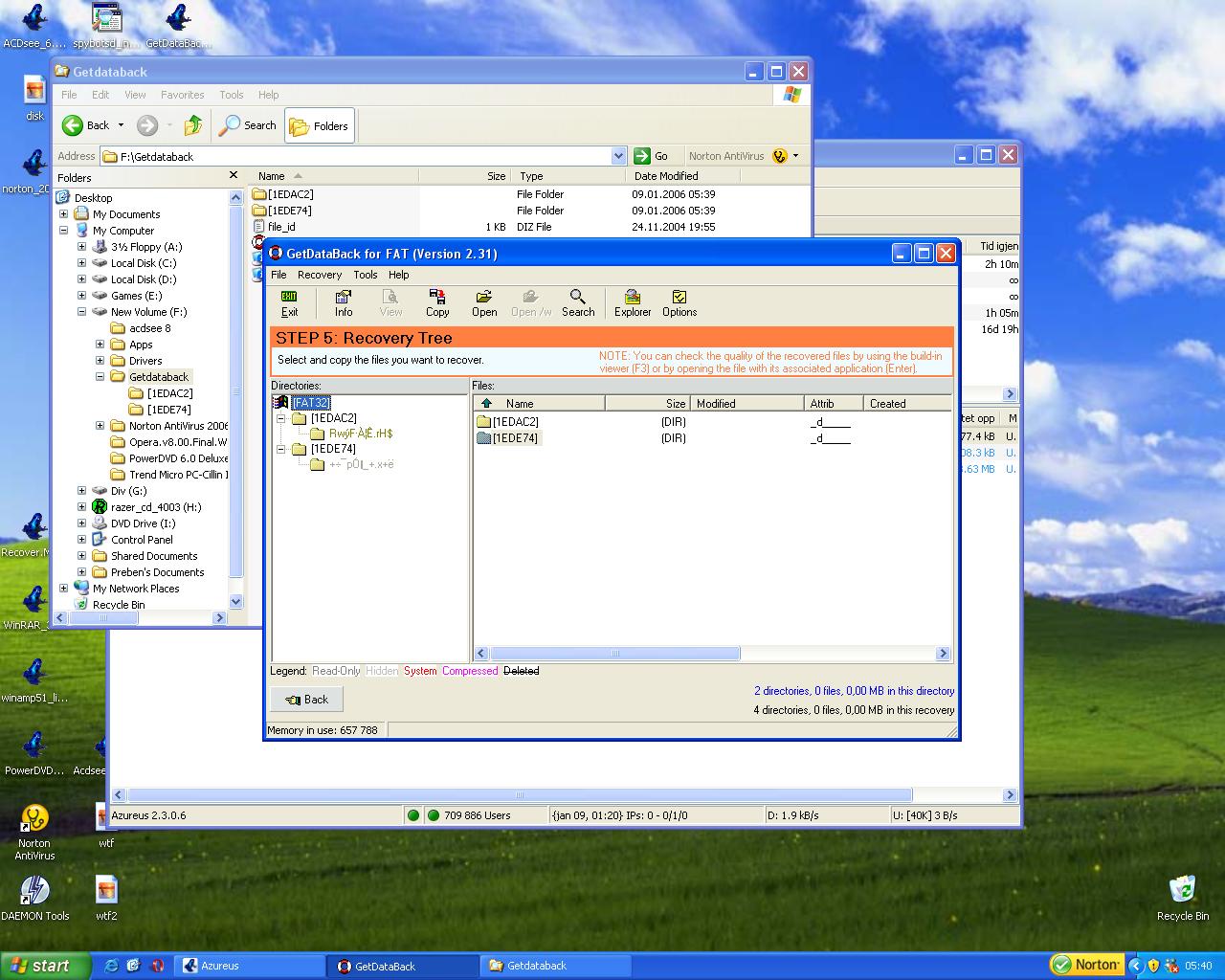Viewport: 1225px width, 980px height.
Task: Collapse the [1EDAC2] node in Directories tree
Action: [x=281, y=418]
